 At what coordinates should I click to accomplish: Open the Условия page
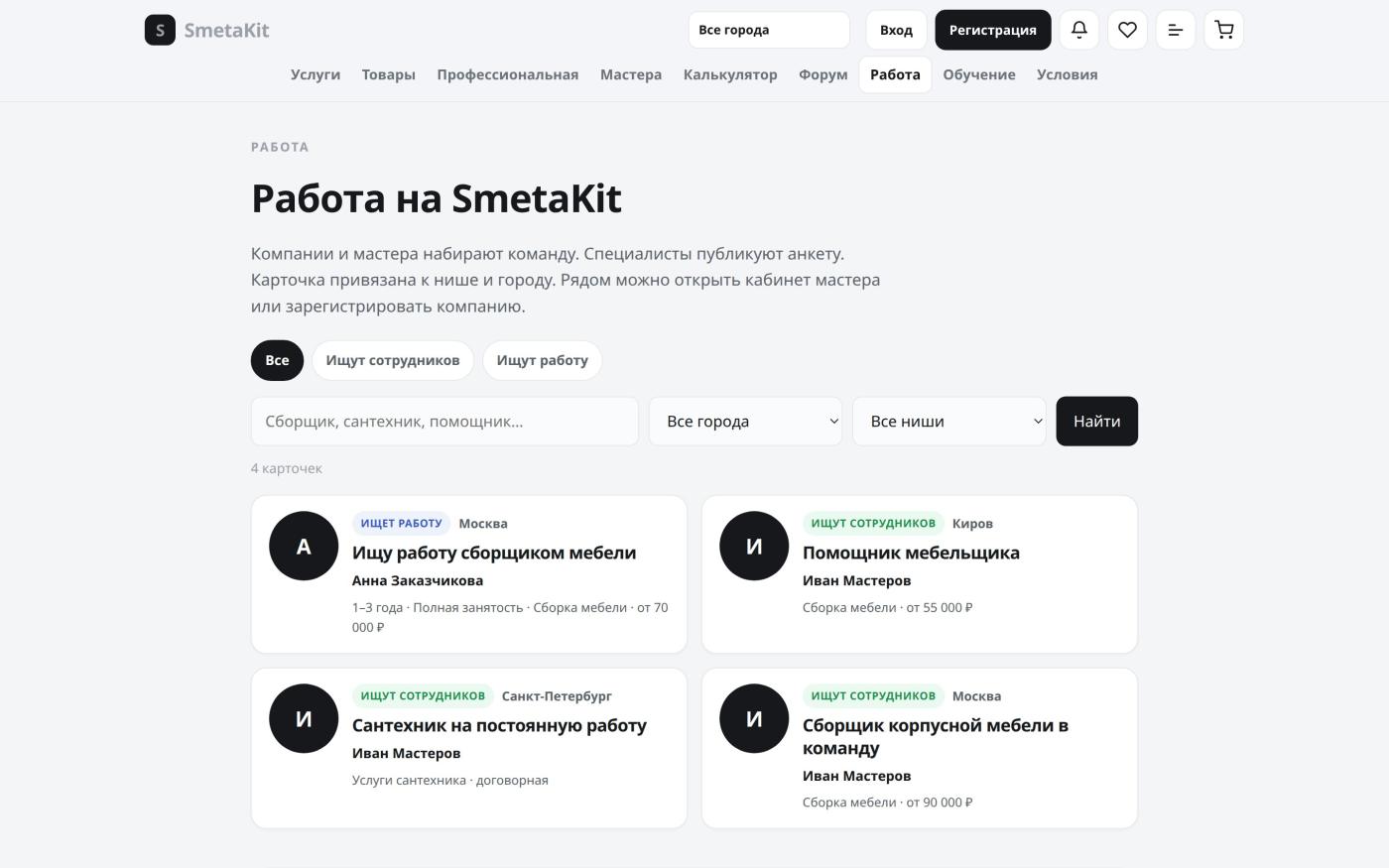click(x=1068, y=74)
